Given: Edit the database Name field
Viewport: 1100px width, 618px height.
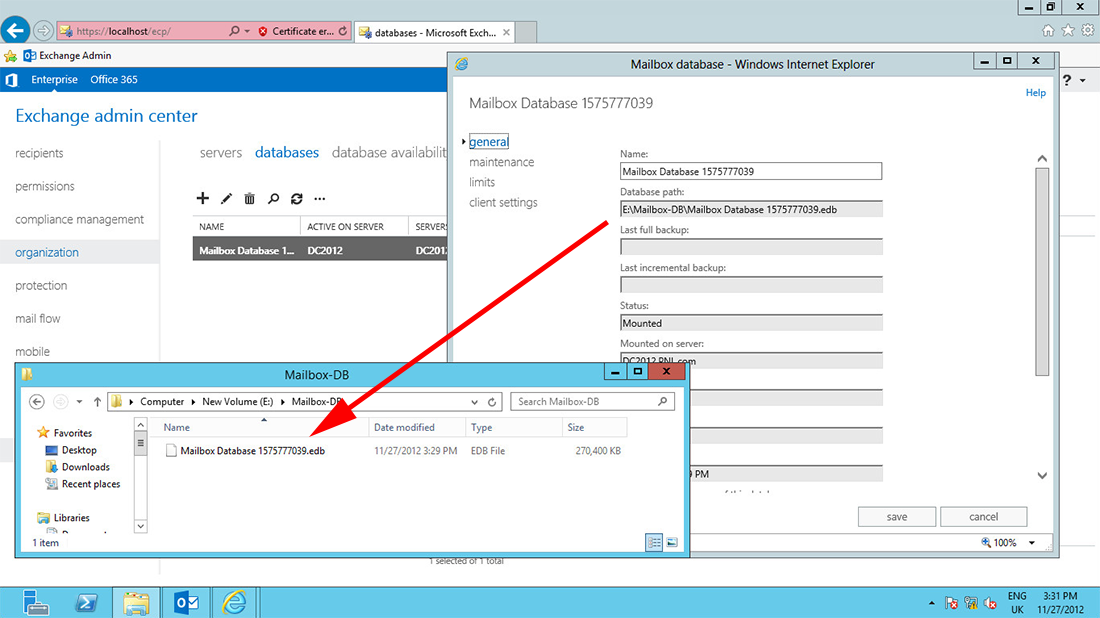Looking at the screenshot, I should [x=751, y=171].
